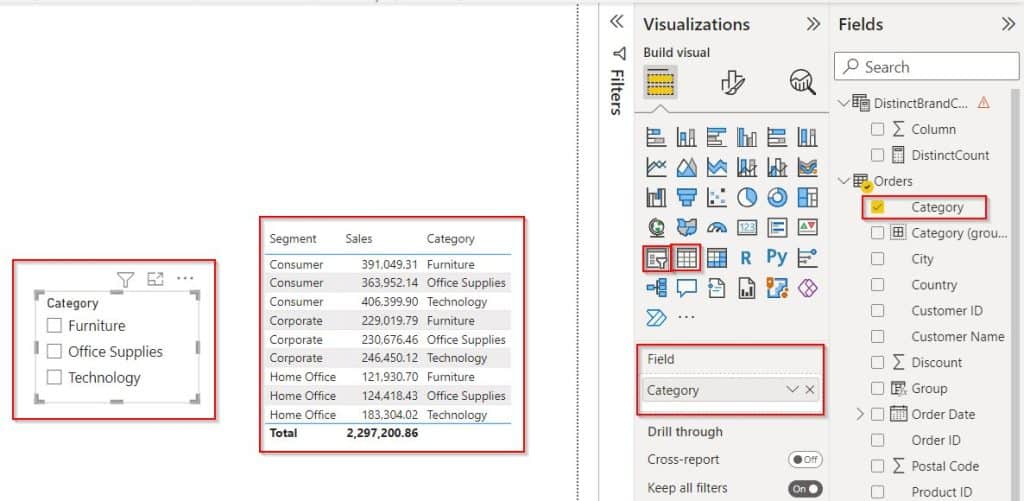Select the R script visual
Image resolution: width=1024 pixels, height=501 pixels.
[x=746, y=258]
